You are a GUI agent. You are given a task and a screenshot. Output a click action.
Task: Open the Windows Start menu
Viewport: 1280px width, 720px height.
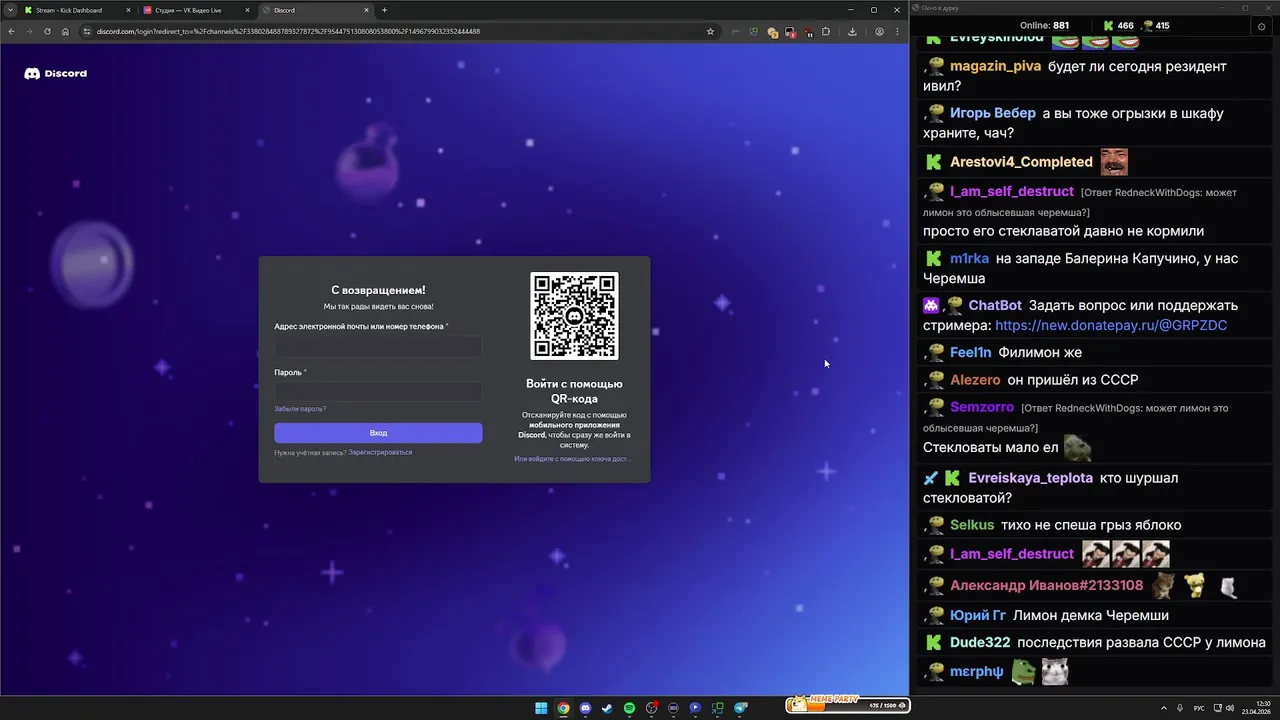(x=541, y=708)
